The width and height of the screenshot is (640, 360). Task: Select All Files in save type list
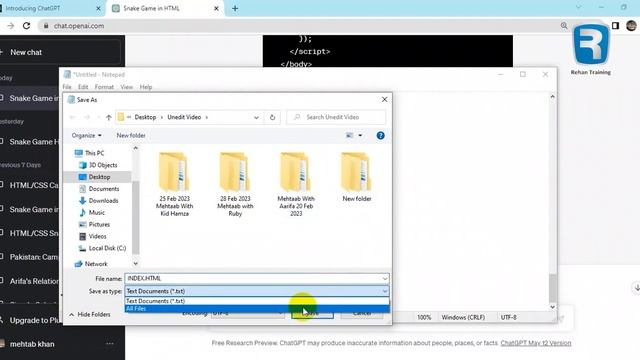257,309
